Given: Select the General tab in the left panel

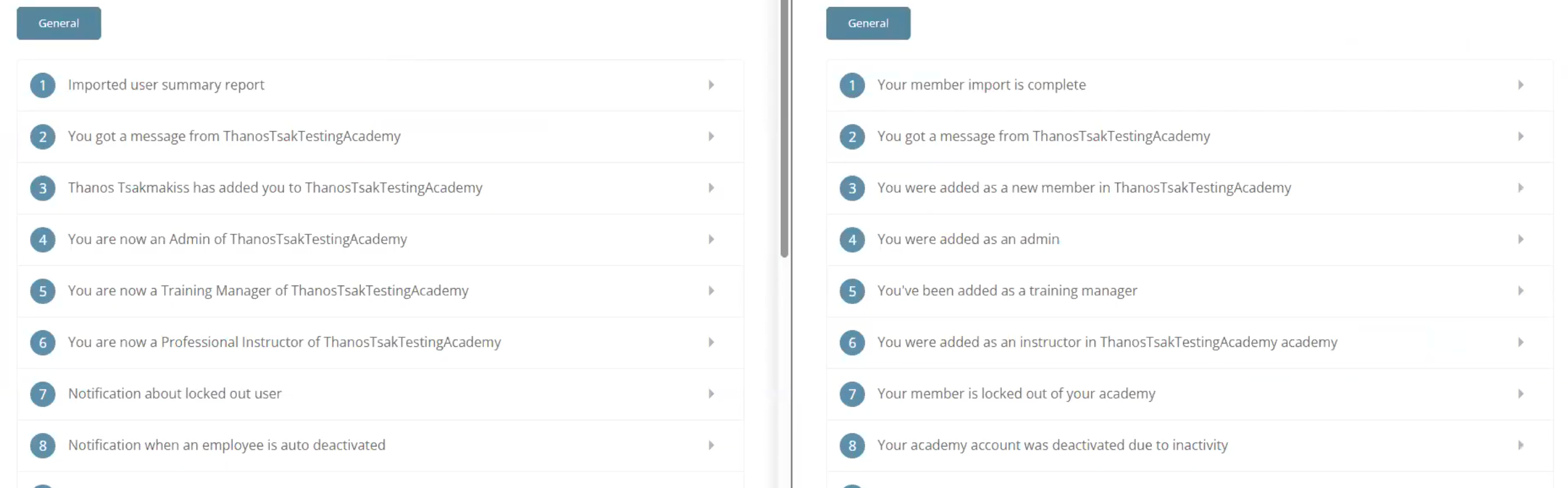Looking at the screenshot, I should click(59, 24).
